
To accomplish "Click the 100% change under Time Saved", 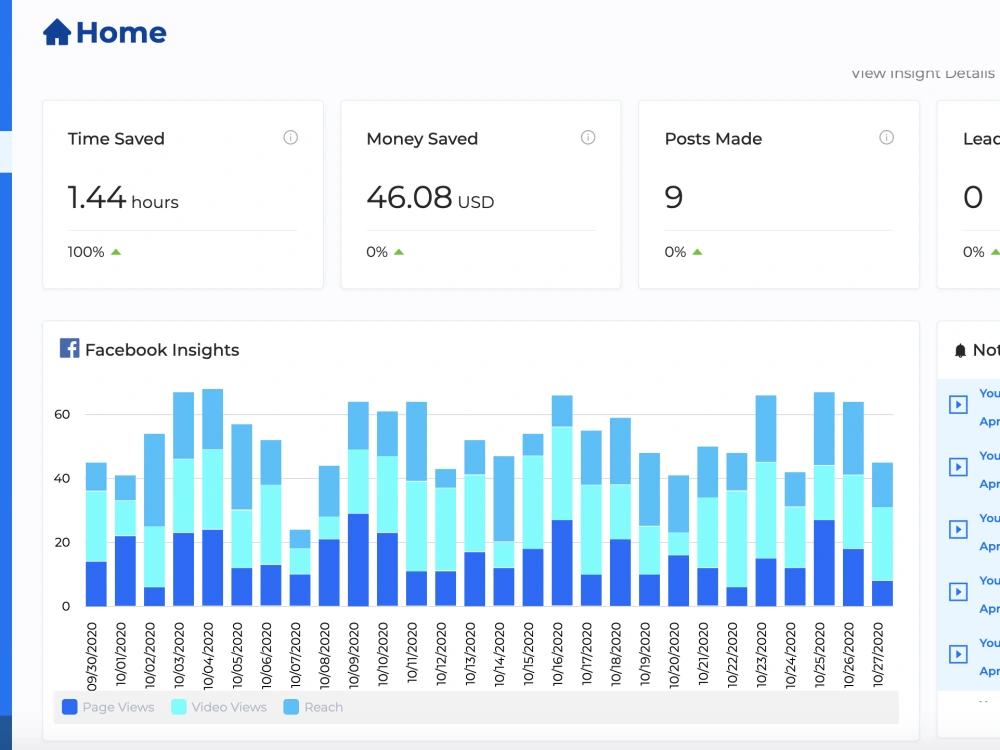I will (86, 252).
